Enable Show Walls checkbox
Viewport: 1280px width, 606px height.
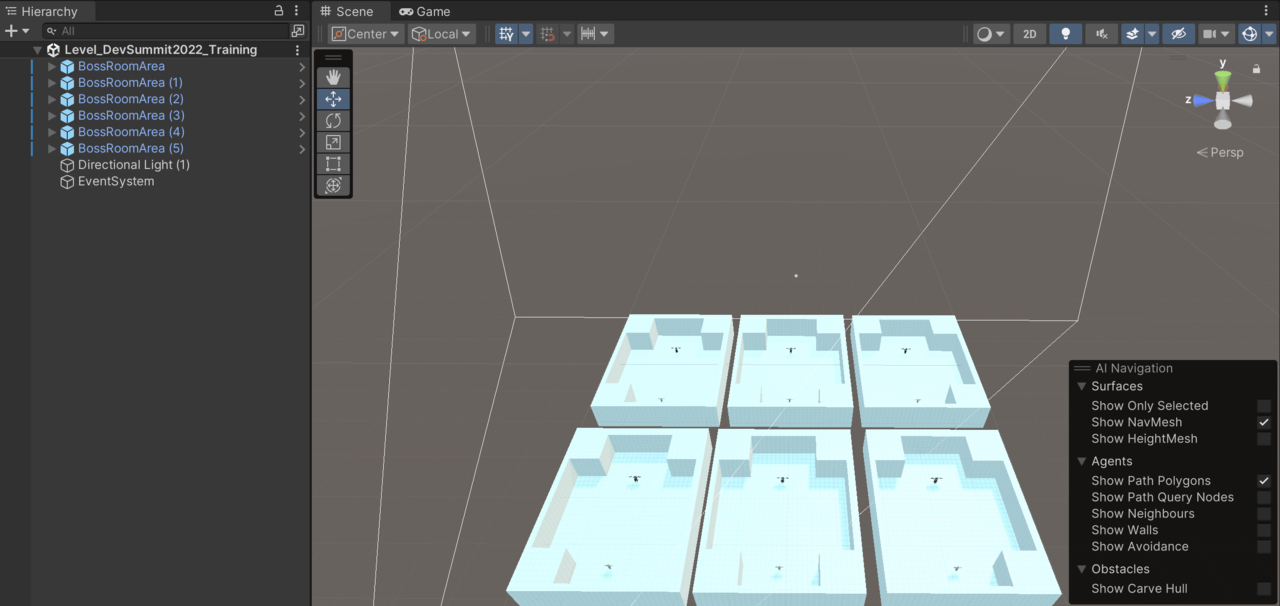tap(1264, 531)
